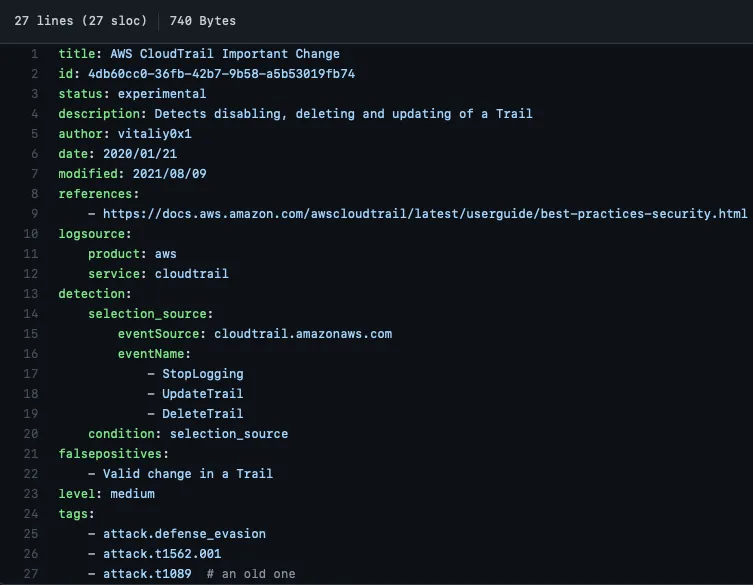Screen dimensions: 753x585
Task: Click the AWS best-practices-security documentation URL
Action: coord(425,214)
